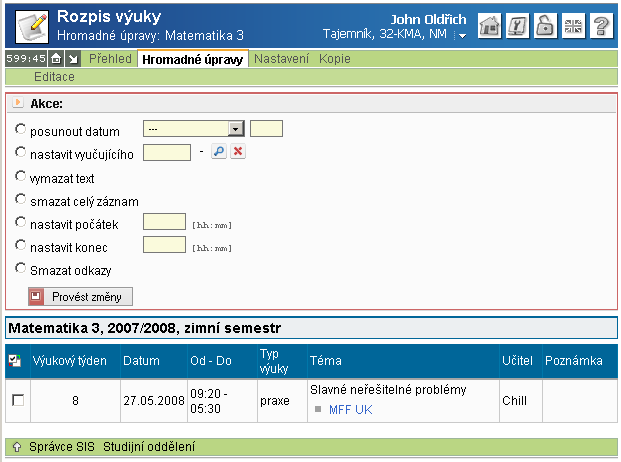This screenshot has width=621, height=462.
Task: Click the home icon in the header
Action: pos(489,26)
